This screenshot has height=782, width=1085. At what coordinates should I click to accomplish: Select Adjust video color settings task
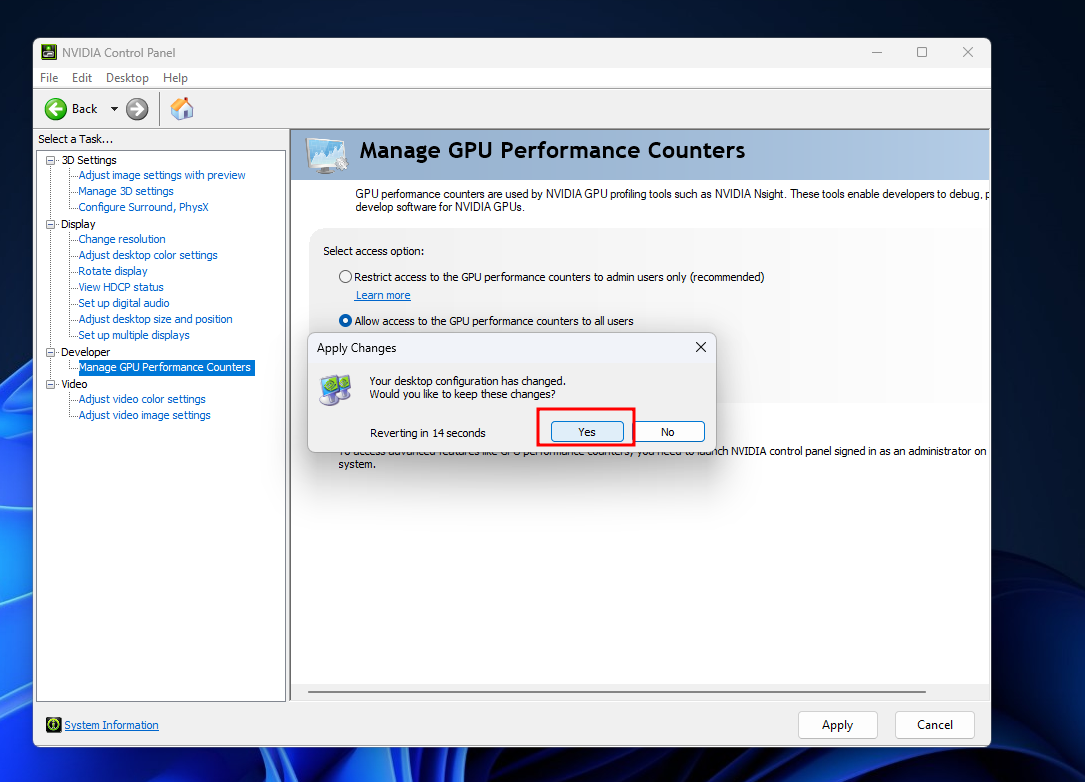[x=144, y=398]
